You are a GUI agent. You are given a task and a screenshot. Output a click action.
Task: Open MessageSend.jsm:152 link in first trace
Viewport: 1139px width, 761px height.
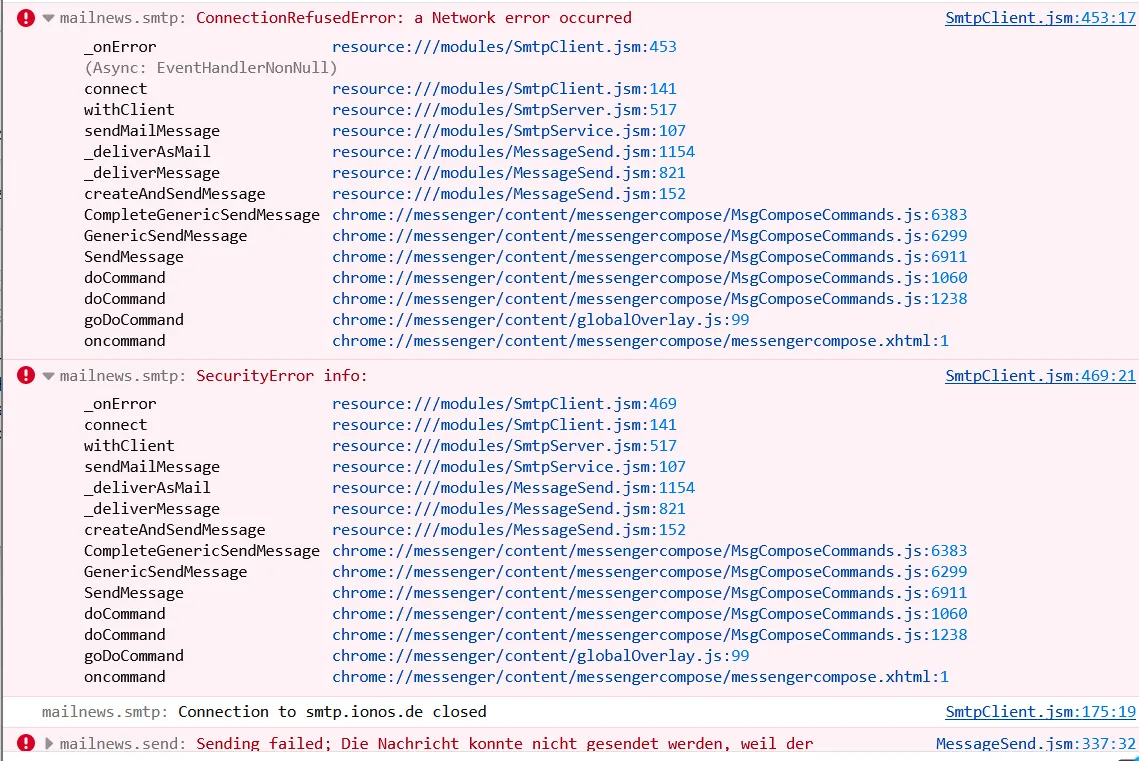pos(508,194)
